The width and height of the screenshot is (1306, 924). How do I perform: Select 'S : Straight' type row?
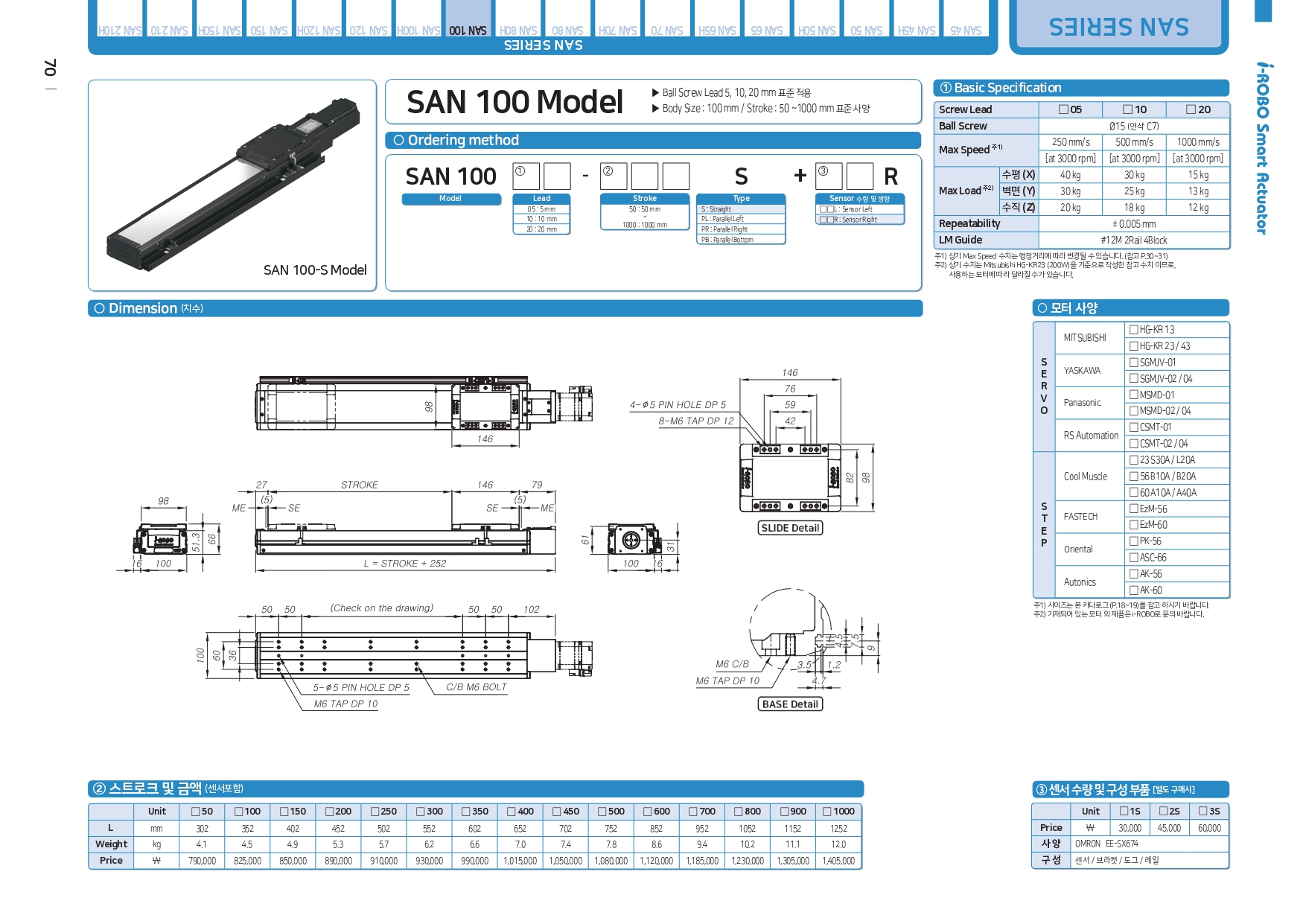pos(741,209)
